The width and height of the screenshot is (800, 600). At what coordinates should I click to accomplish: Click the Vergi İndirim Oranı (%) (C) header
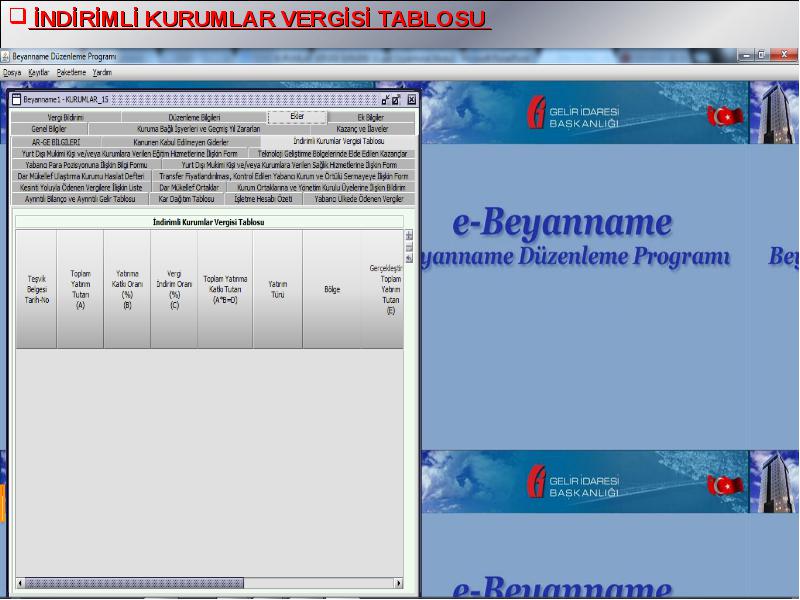click(x=174, y=289)
